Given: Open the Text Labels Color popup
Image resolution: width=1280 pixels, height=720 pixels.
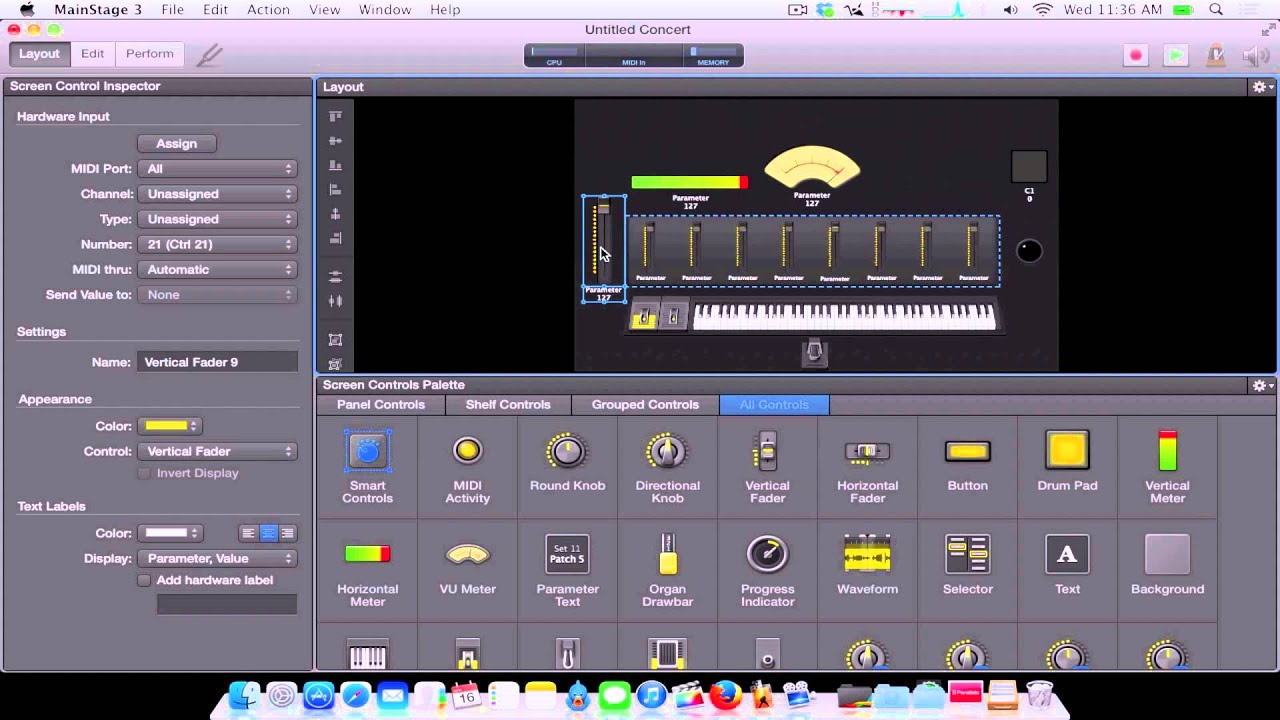Looking at the screenshot, I should pyautogui.click(x=170, y=533).
